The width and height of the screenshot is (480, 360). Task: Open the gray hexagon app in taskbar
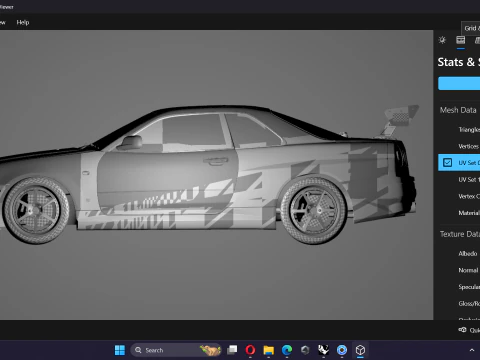[305, 350]
